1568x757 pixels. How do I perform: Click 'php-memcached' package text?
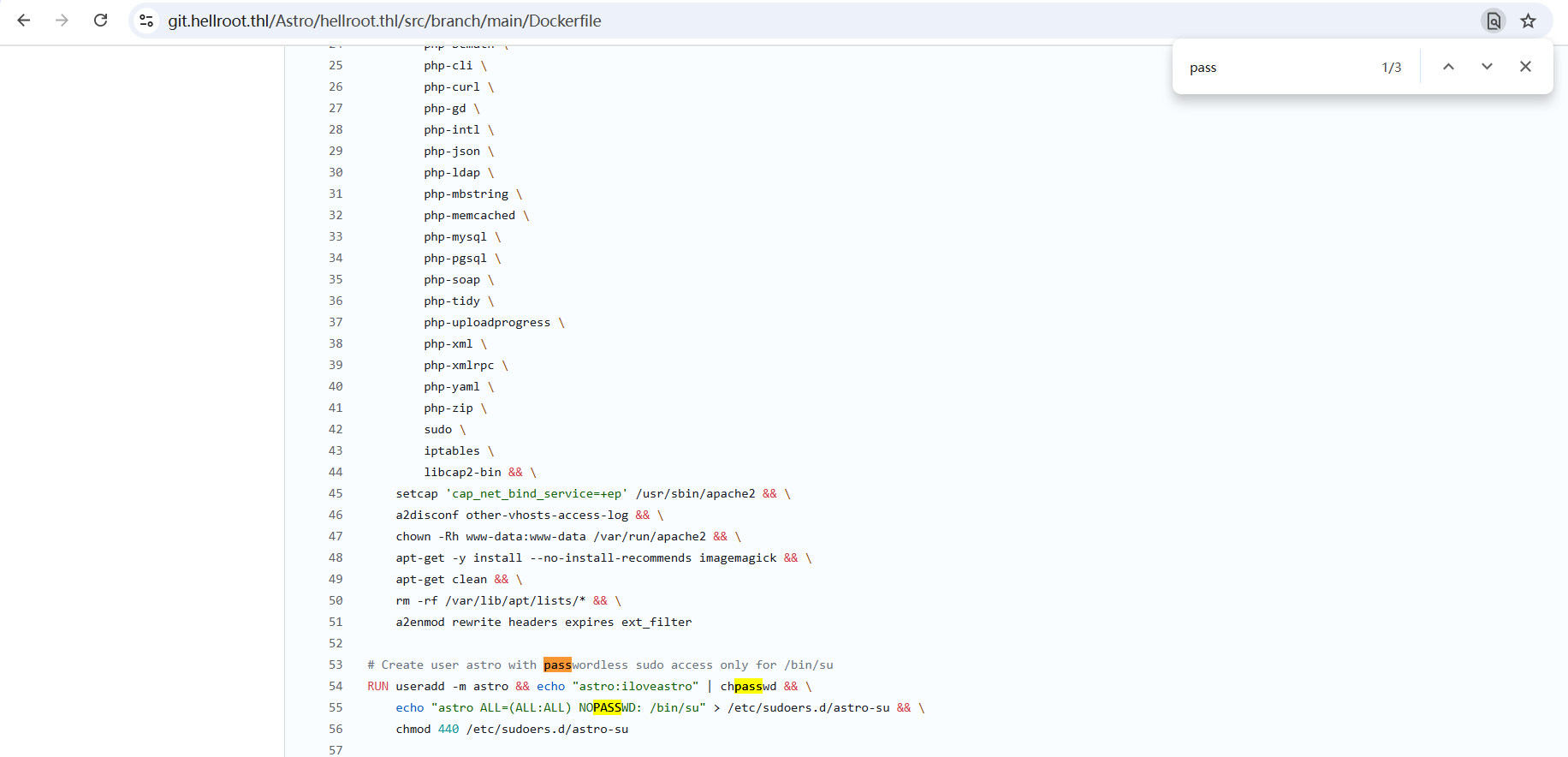(470, 215)
